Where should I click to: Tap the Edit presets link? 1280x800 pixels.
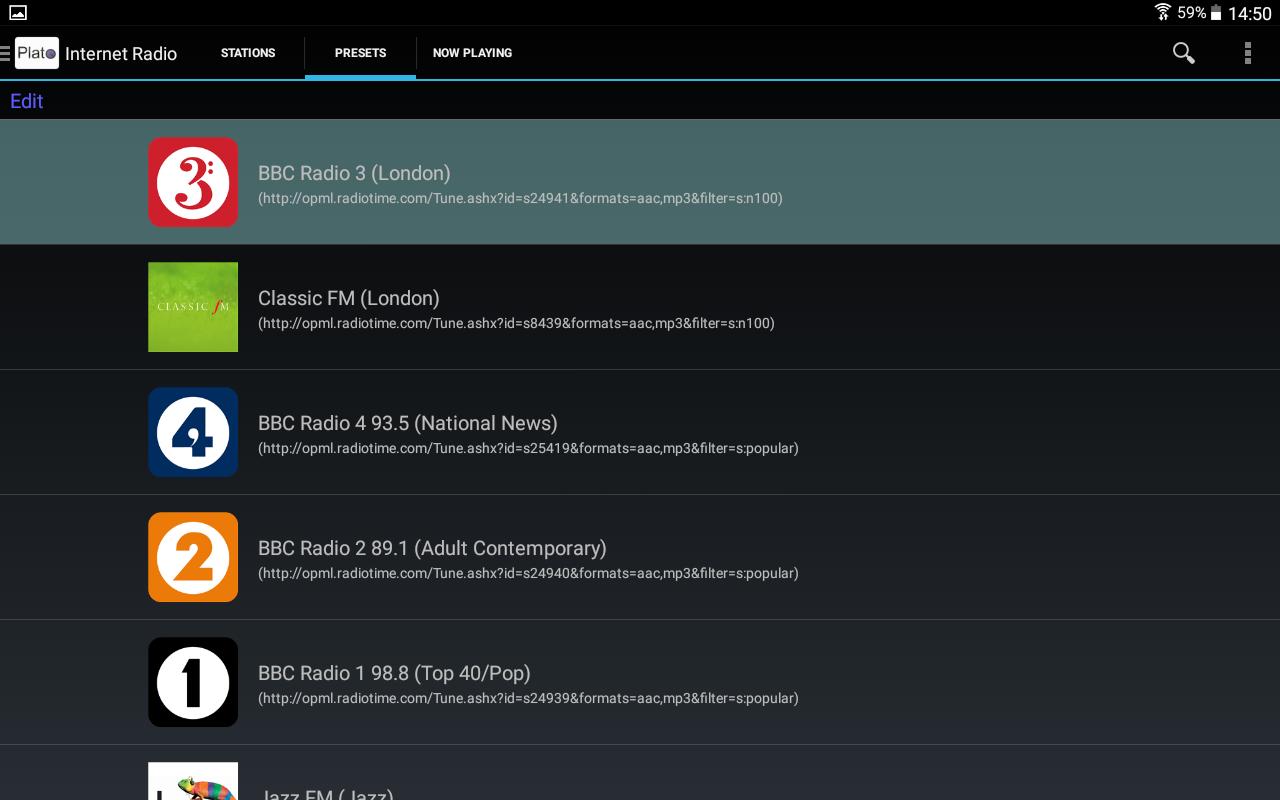tap(27, 101)
